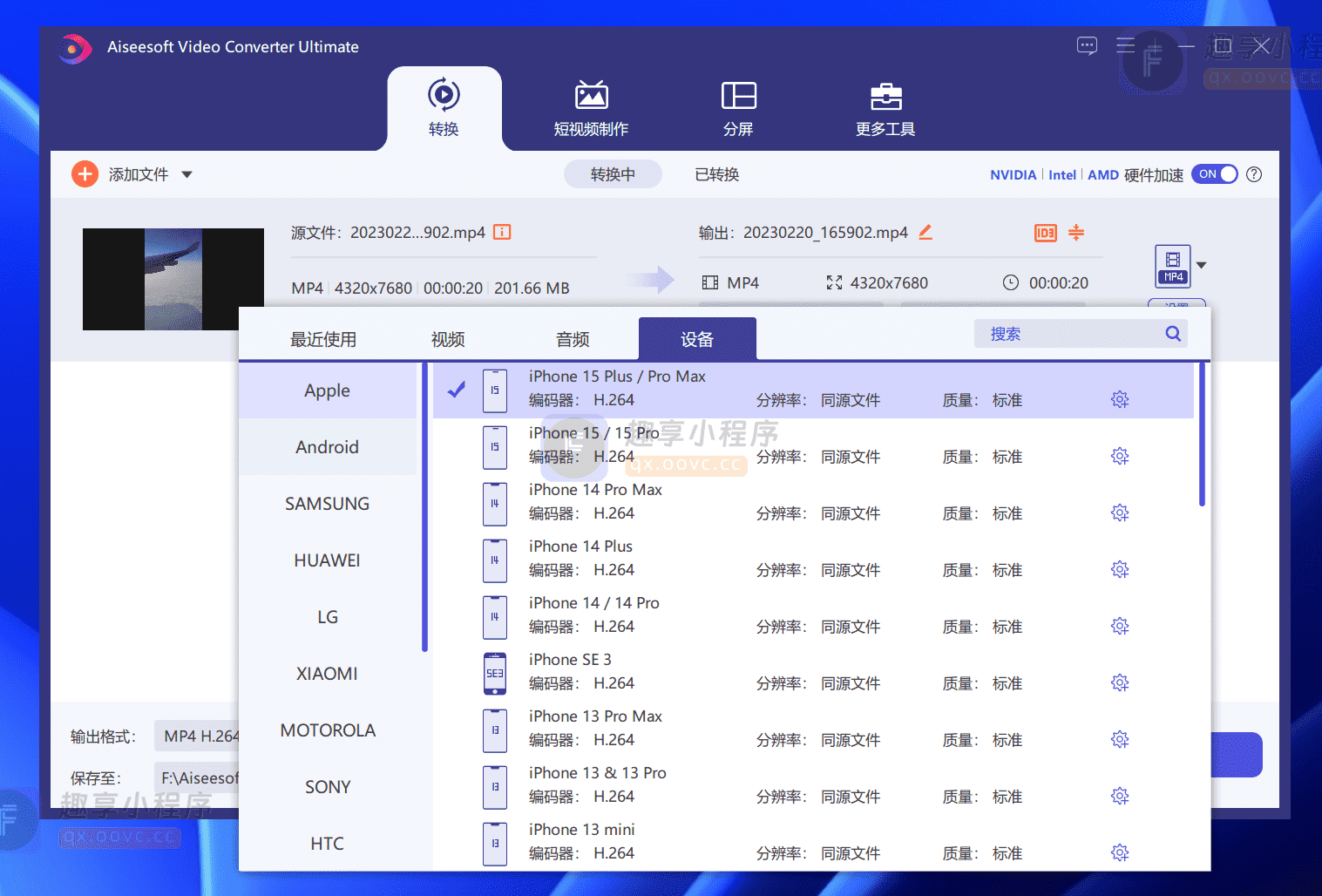The image size is (1322, 896).
Task: Select LG device category
Action: (328, 617)
